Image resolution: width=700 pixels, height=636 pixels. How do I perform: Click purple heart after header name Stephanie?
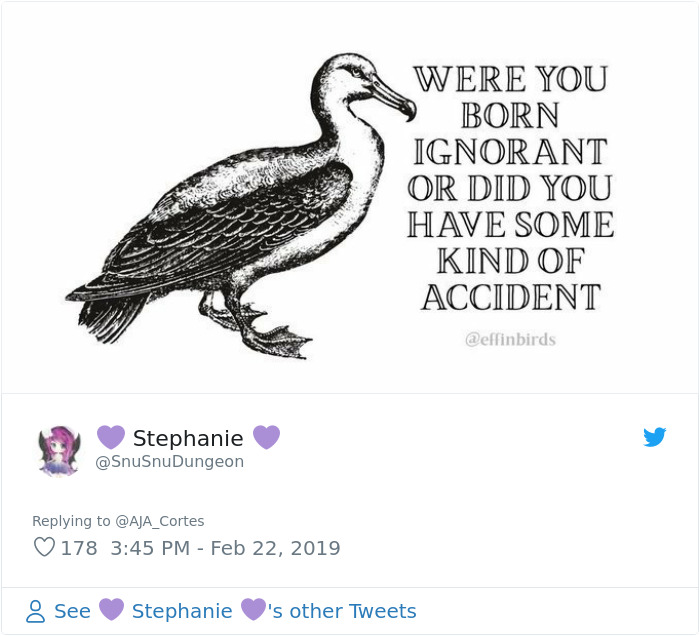(266, 438)
